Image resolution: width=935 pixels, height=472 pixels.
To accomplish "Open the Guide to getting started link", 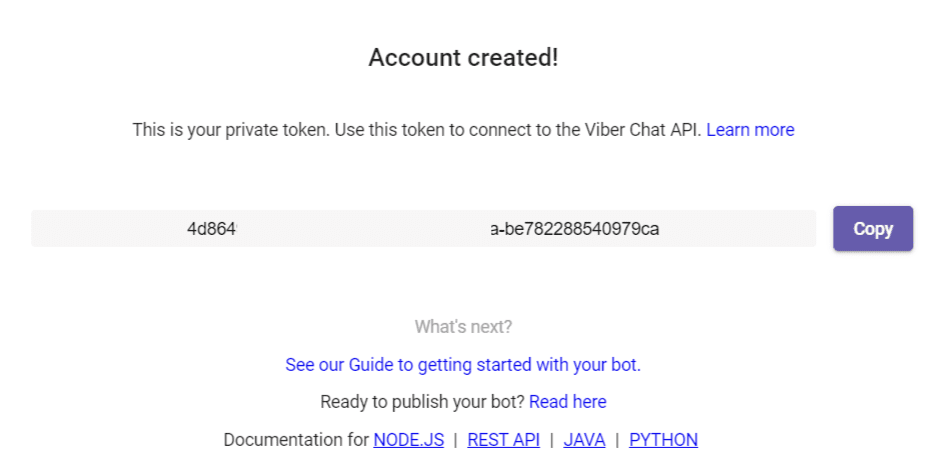I will (x=463, y=365).
